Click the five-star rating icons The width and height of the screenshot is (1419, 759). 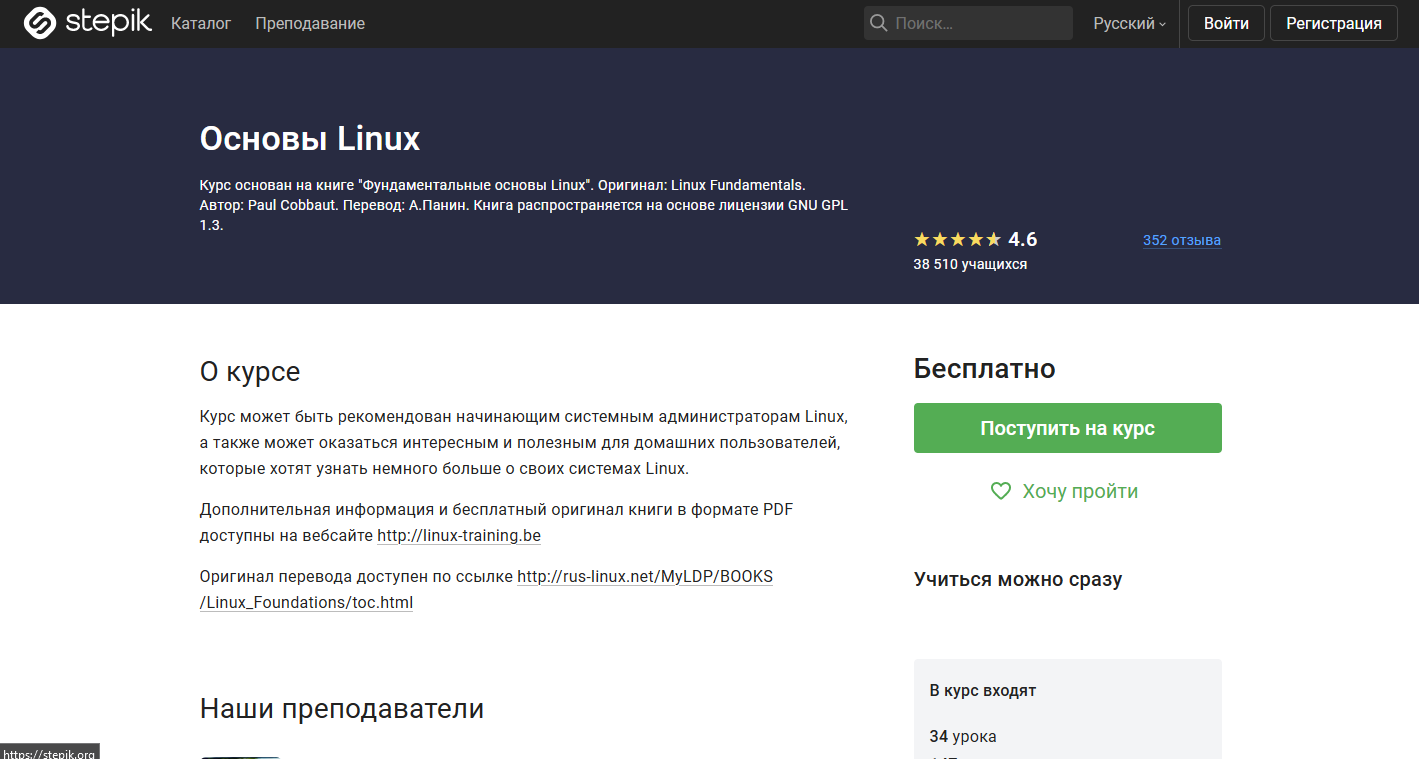pos(956,240)
